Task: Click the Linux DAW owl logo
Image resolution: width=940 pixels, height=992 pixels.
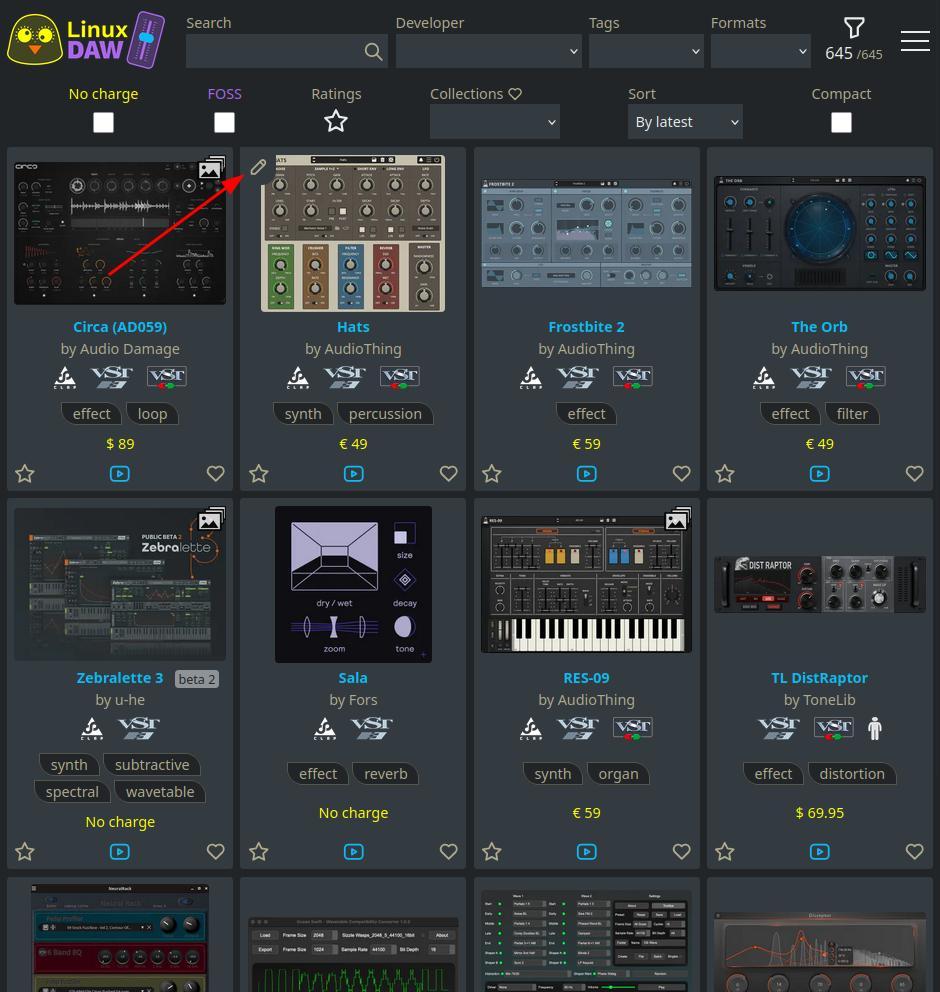Action: click(x=85, y=39)
